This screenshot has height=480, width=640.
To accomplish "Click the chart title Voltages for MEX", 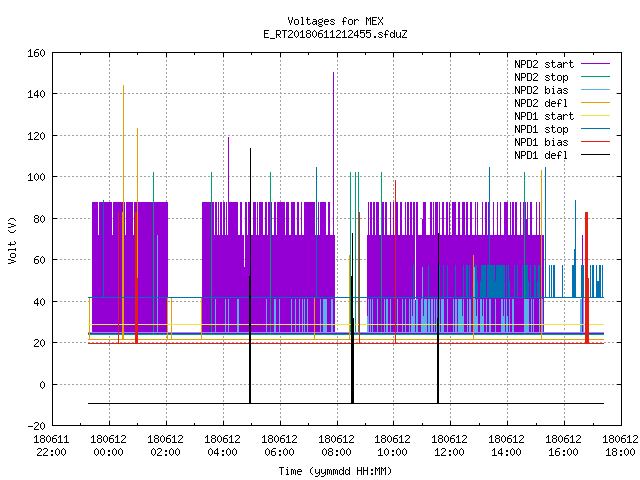I will pos(335,21).
